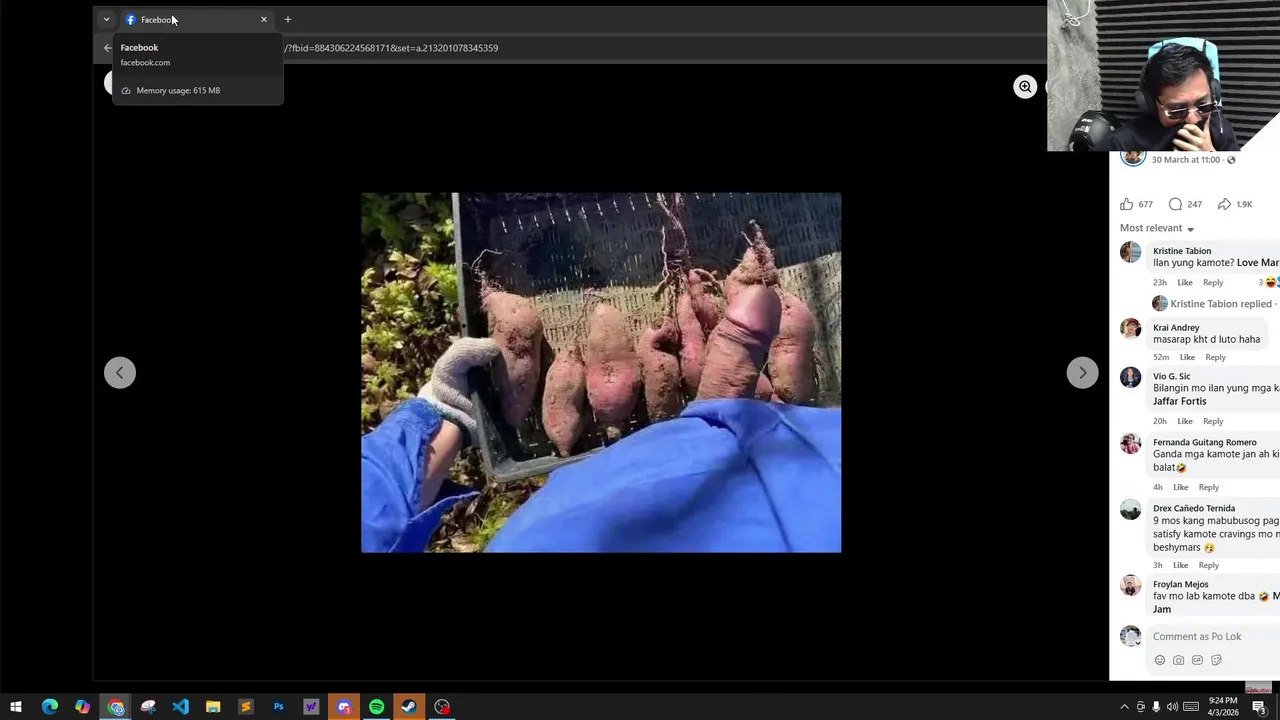1280x720 pixels.
Task: Expand Kristine Tabion replied thread
Action: (x=1221, y=304)
